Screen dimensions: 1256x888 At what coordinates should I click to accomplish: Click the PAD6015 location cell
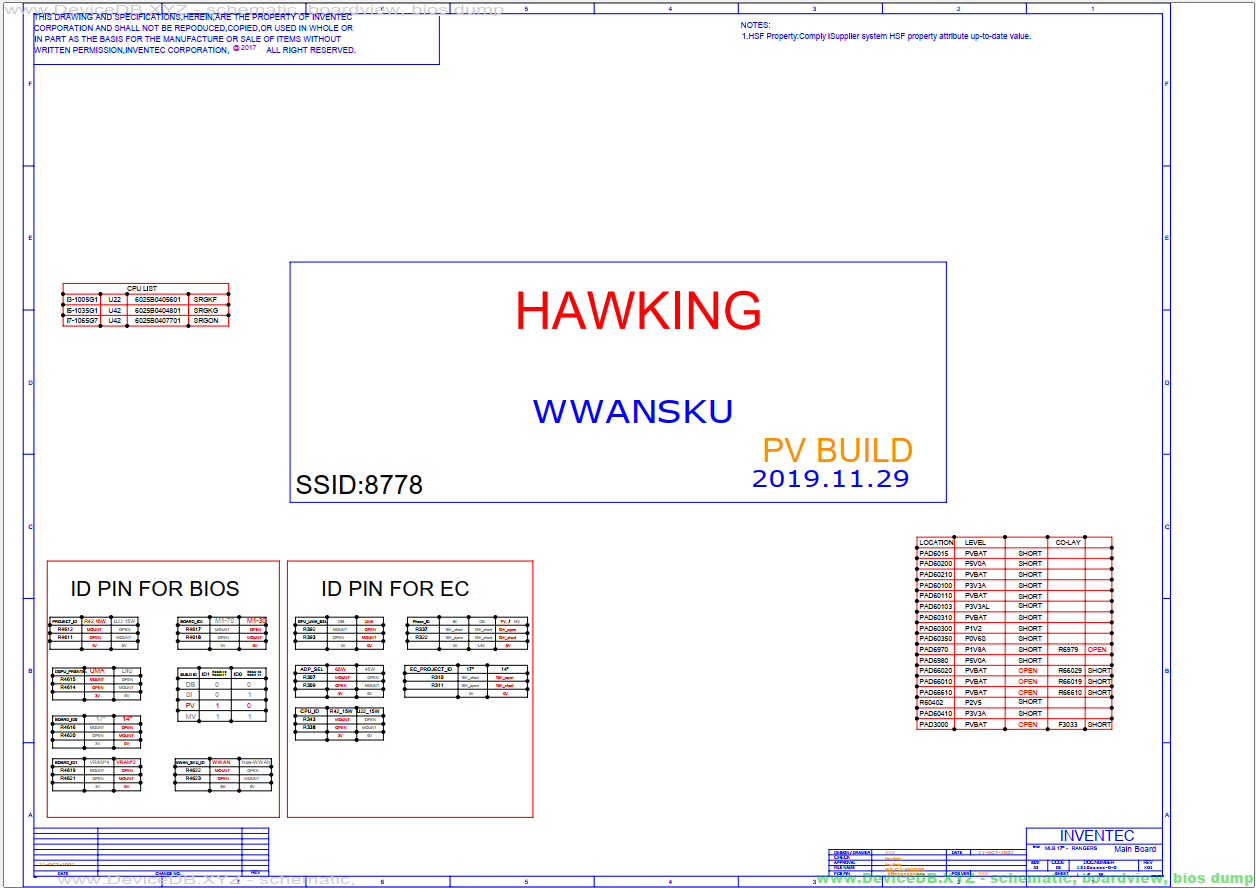pyautogui.click(x=934, y=553)
